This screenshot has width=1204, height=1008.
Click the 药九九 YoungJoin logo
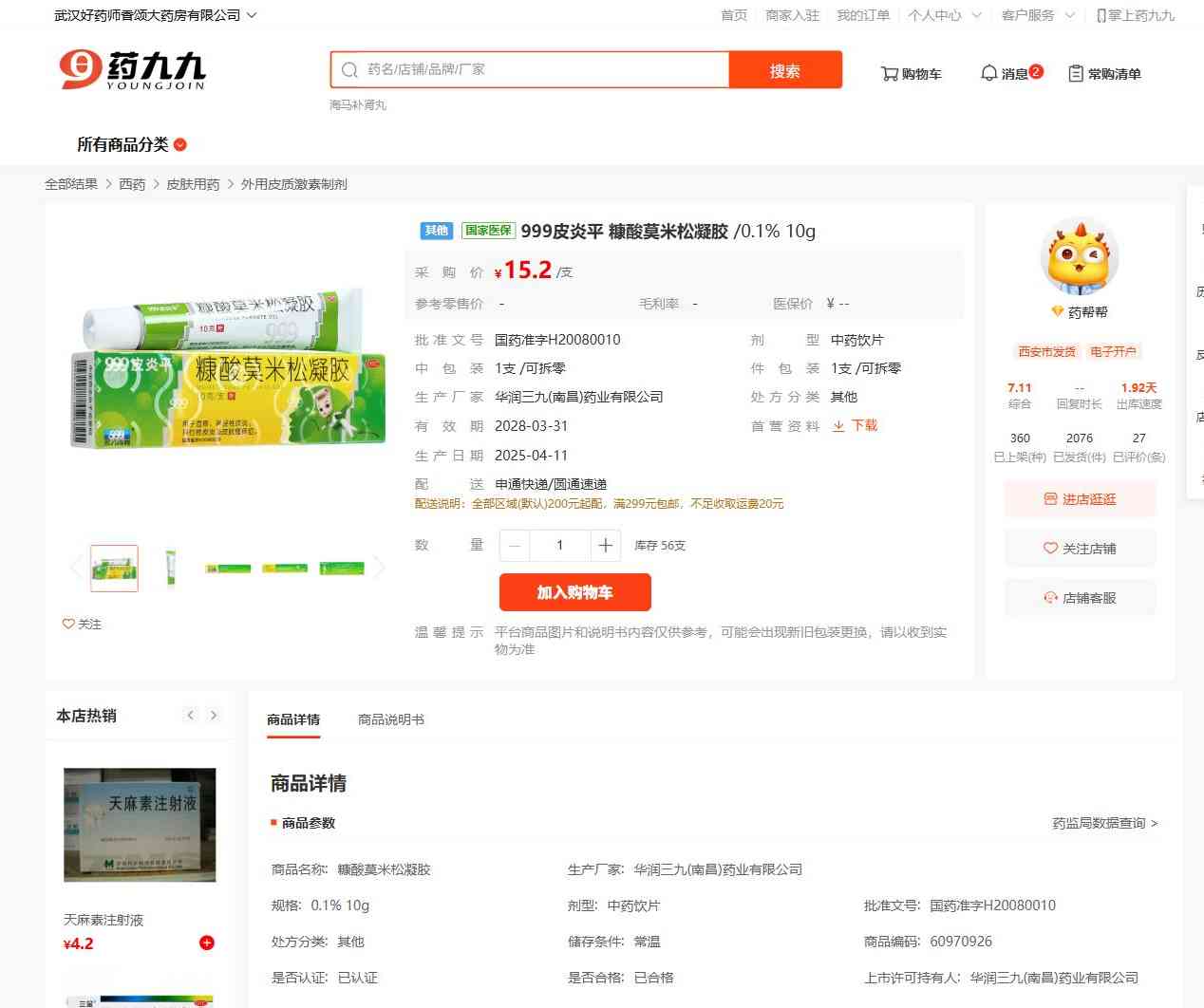pos(132,70)
